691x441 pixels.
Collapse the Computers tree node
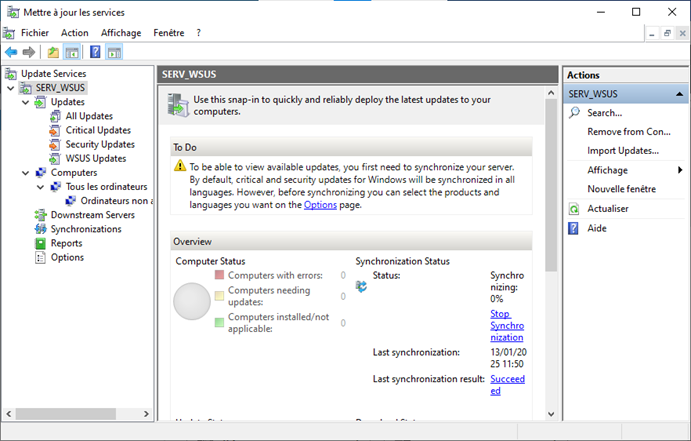point(26,173)
